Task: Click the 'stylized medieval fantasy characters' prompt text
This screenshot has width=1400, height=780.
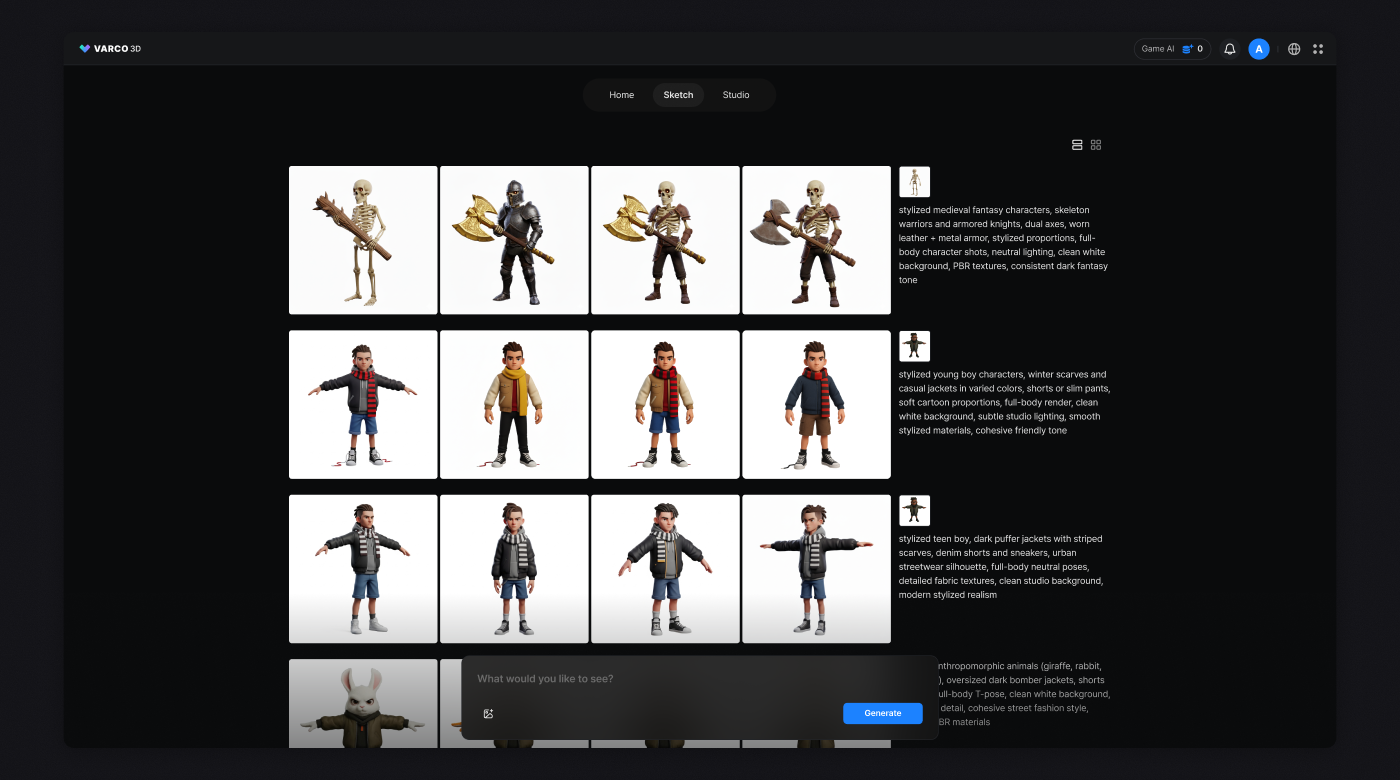Action: tap(1004, 245)
